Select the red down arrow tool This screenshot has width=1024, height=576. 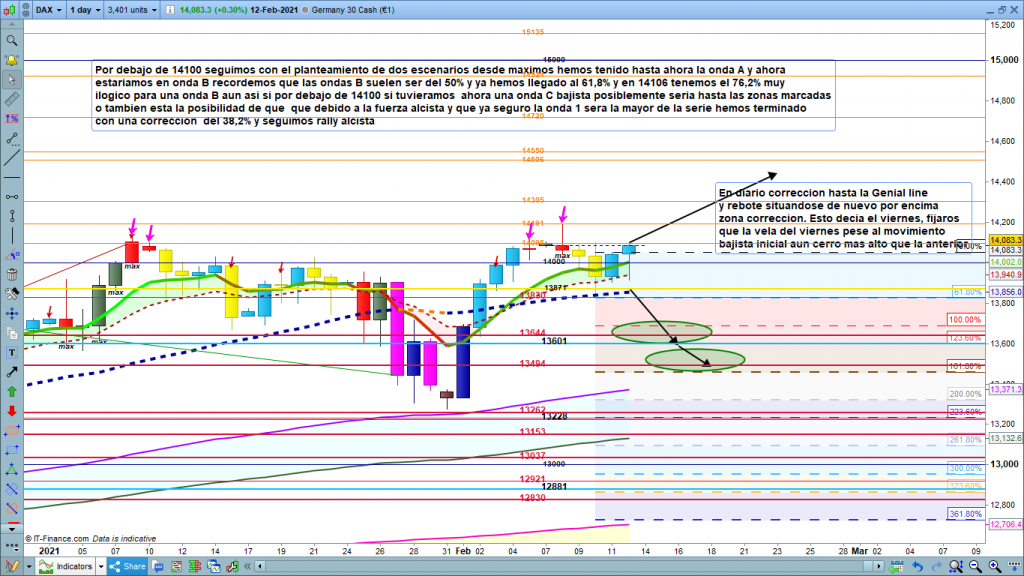[x=12, y=412]
